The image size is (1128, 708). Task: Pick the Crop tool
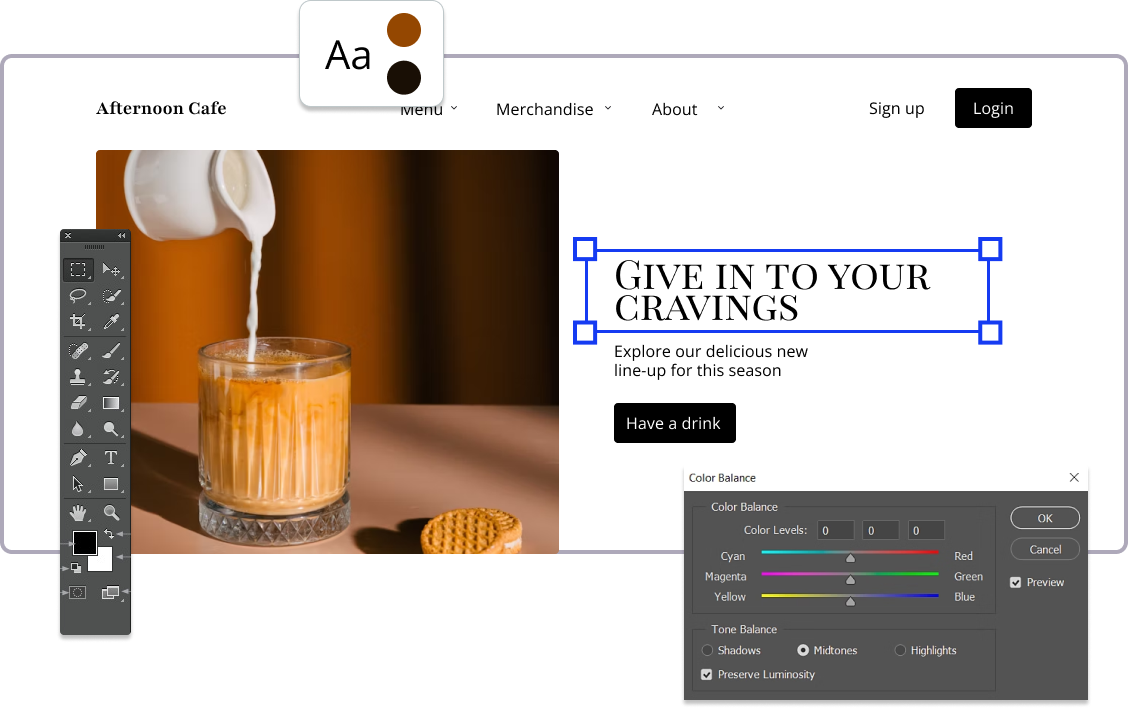(78, 322)
